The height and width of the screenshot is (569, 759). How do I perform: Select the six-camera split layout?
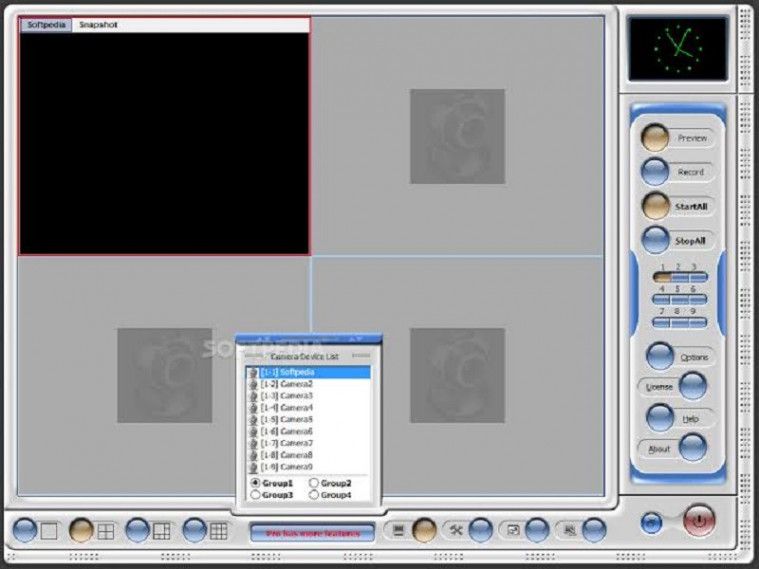pyautogui.click(x=137, y=531)
